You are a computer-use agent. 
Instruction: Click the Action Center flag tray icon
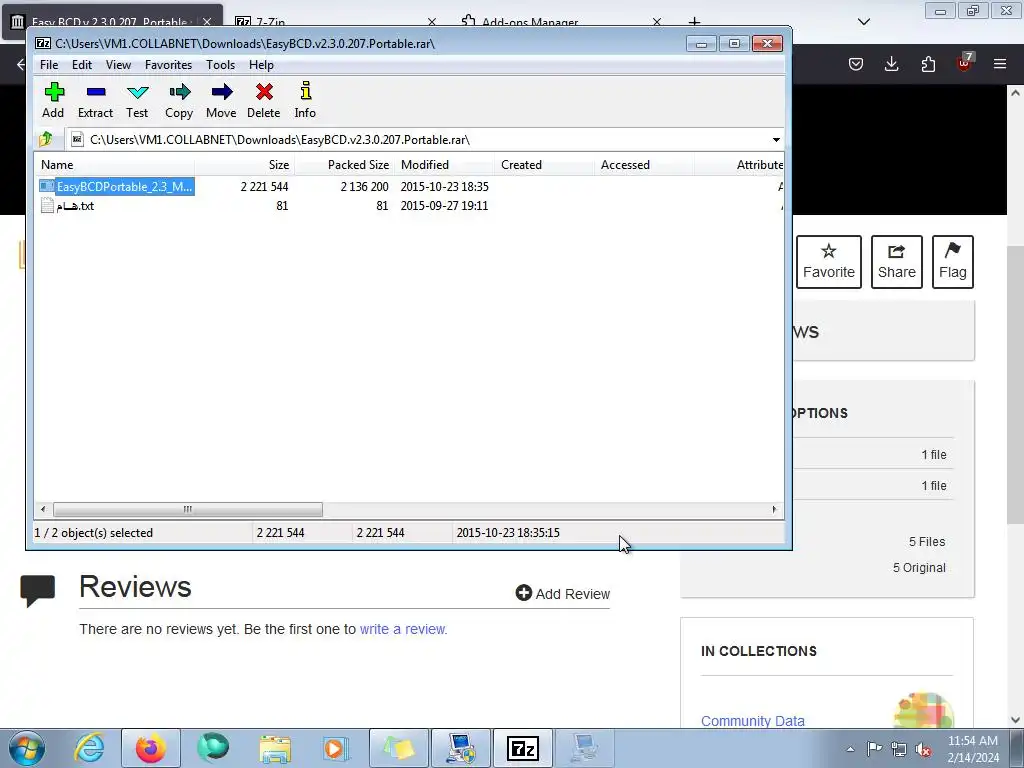(x=874, y=748)
